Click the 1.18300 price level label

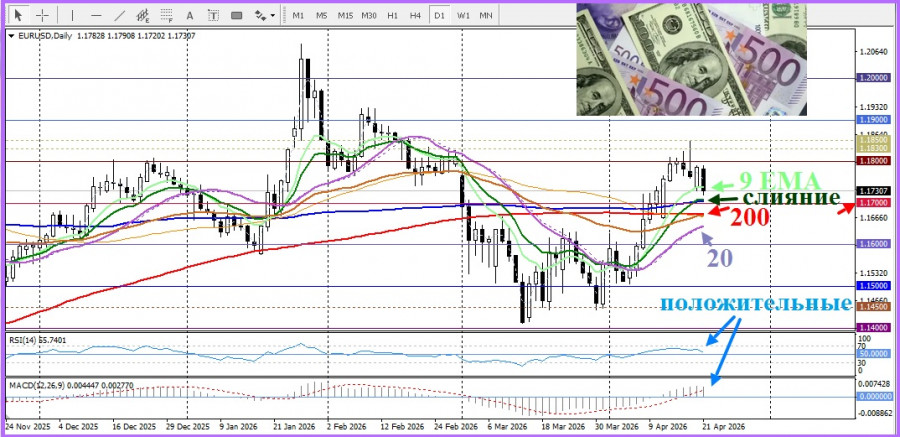click(x=874, y=148)
